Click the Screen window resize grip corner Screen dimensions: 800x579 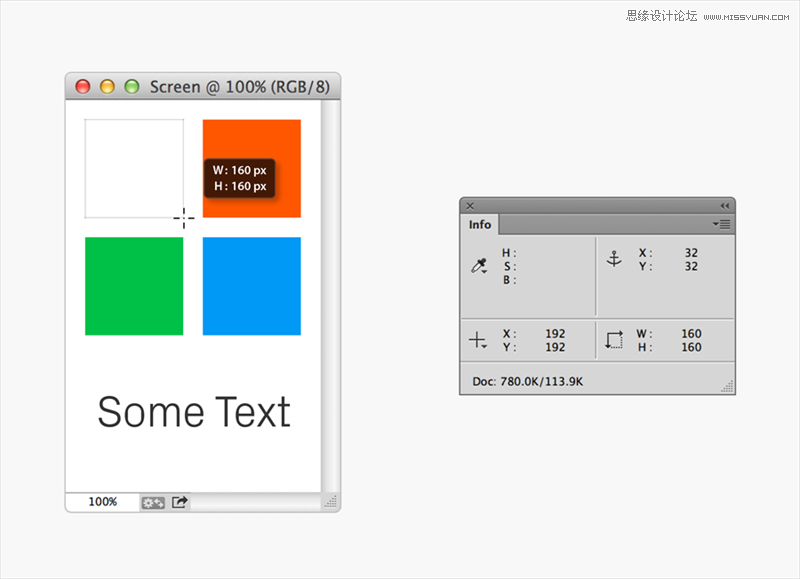[331, 502]
